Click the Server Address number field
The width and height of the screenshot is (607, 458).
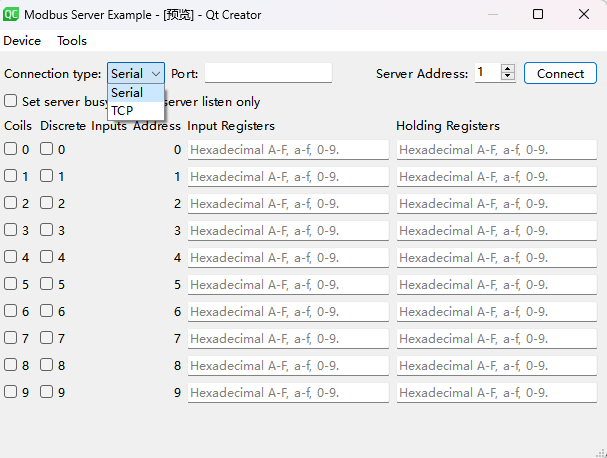pyautogui.click(x=488, y=72)
